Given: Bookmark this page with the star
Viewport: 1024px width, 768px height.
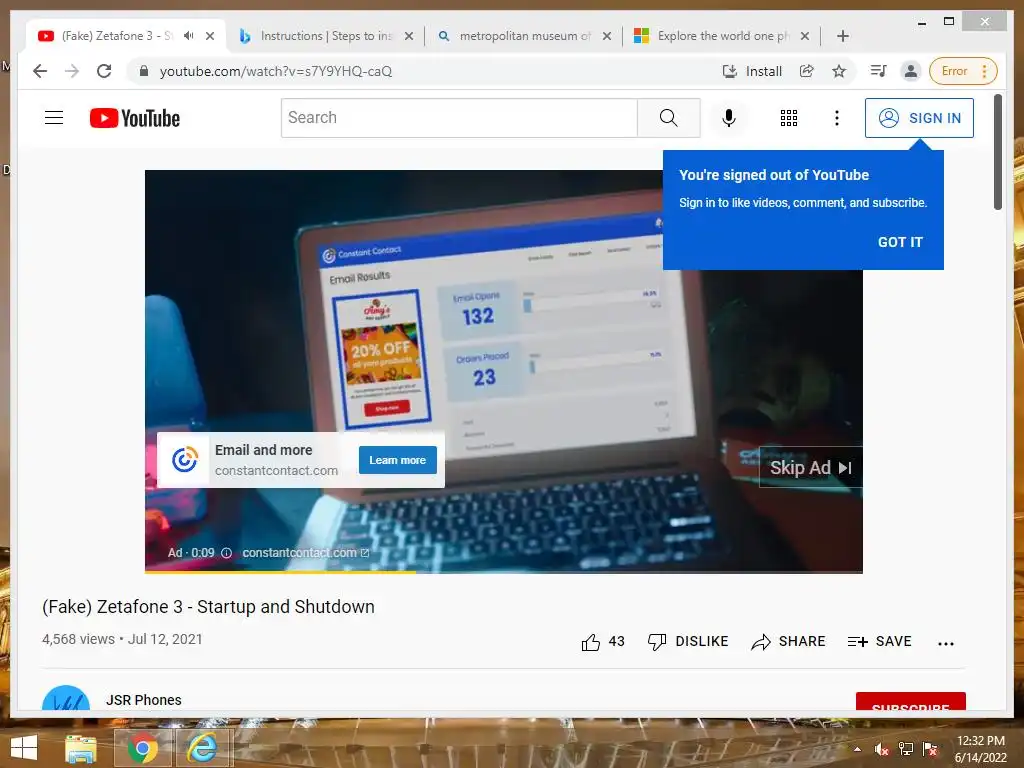Looking at the screenshot, I should pyautogui.click(x=839, y=71).
